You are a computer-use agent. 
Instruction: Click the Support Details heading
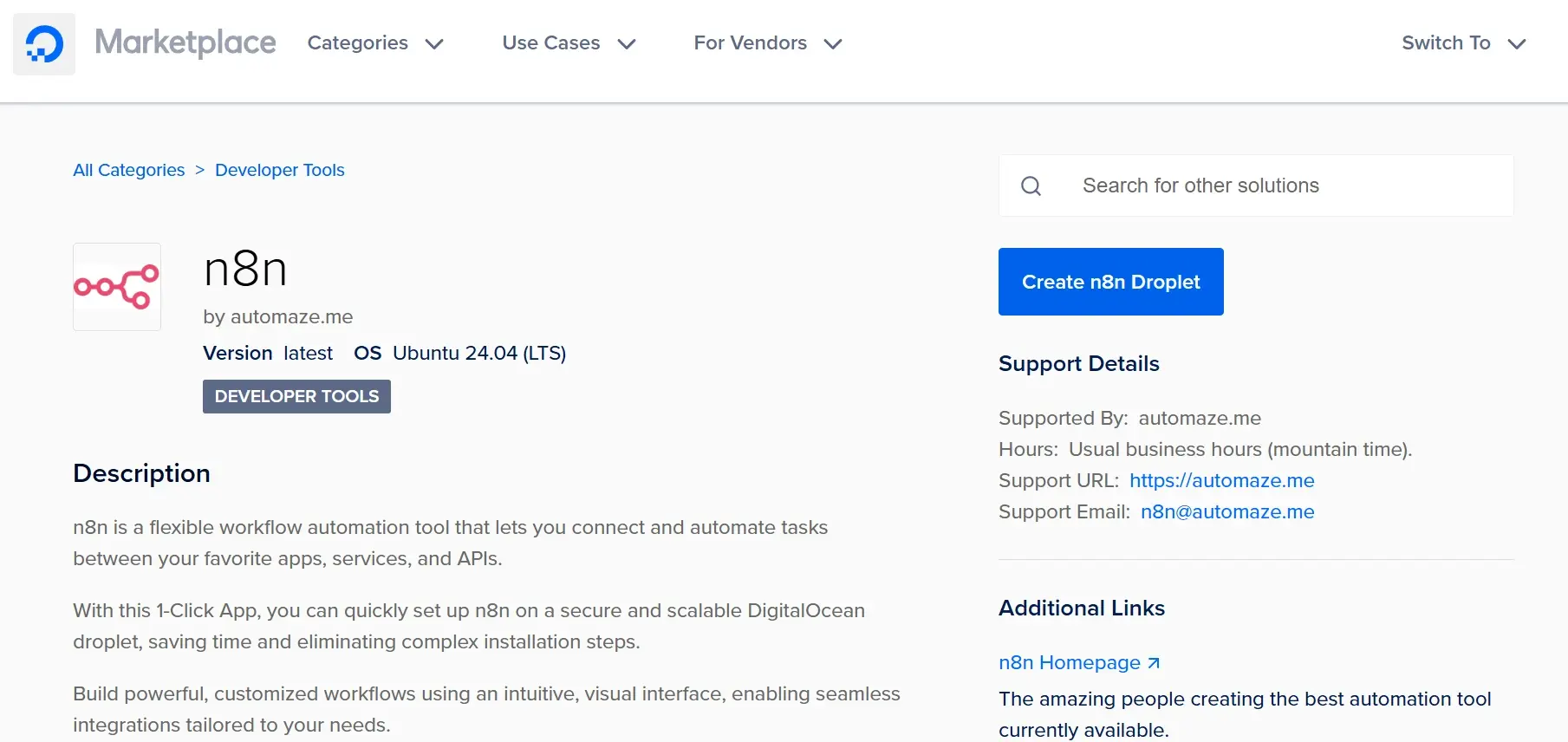point(1079,363)
